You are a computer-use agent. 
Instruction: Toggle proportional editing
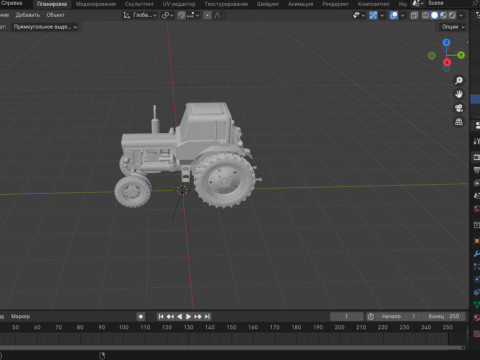207,15
